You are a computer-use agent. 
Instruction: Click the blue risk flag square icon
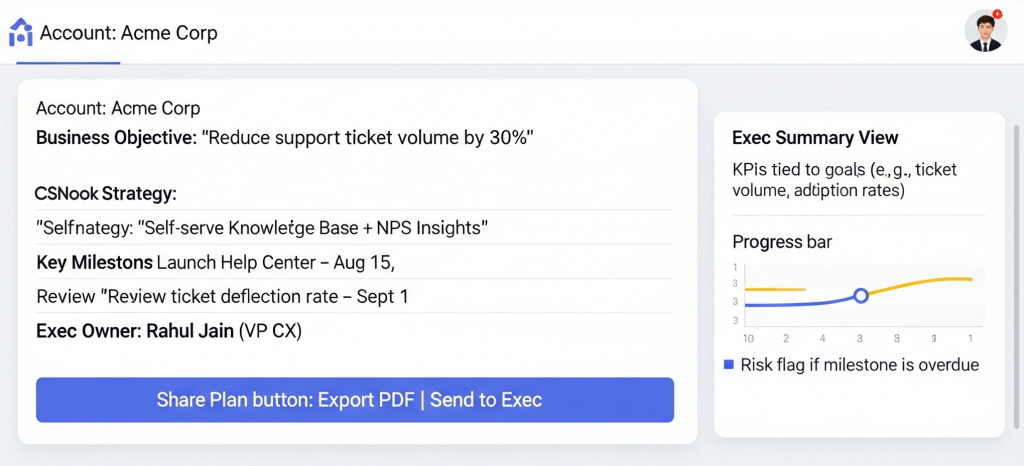click(x=728, y=364)
